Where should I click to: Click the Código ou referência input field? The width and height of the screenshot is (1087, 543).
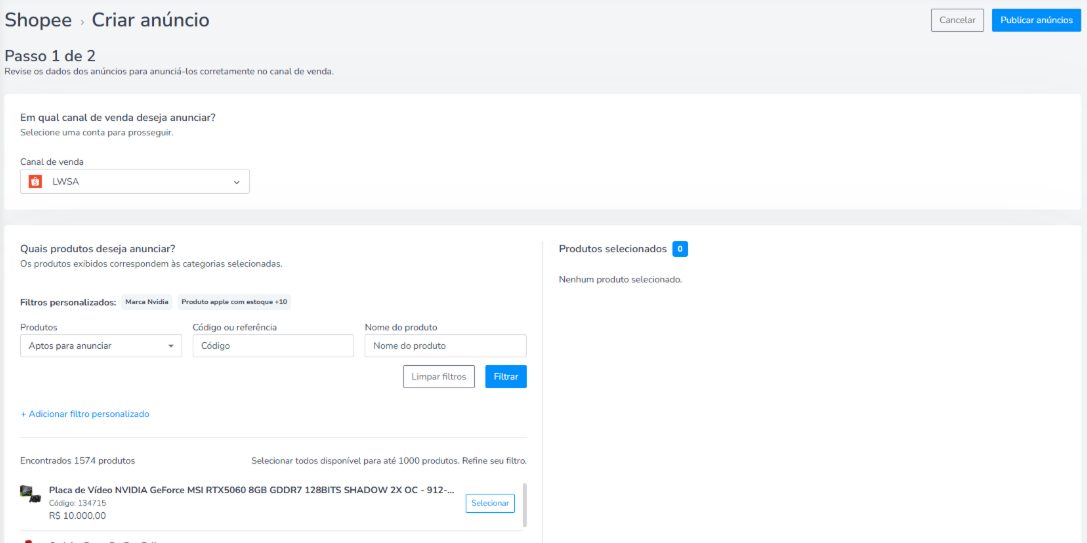point(273,345)
